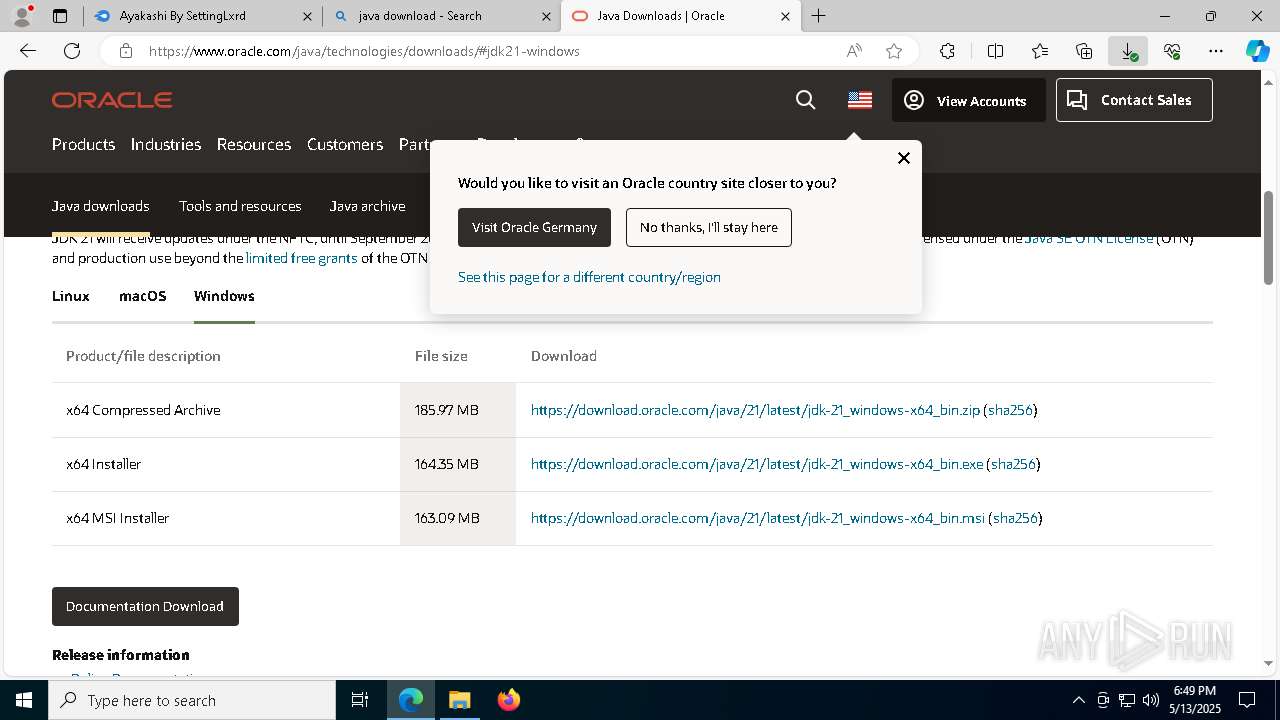Open the browser profile icon
1280x720 pixels.
22,16
